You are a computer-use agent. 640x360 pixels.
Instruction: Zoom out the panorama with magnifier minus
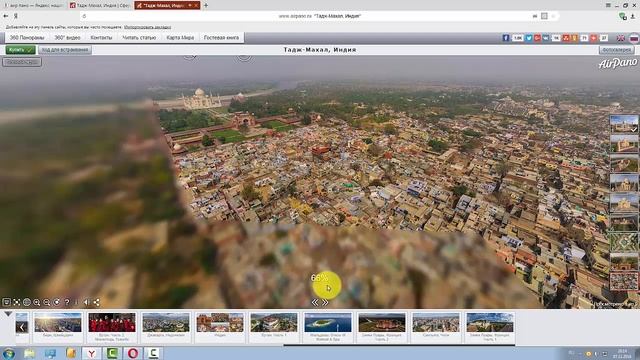point(47,302)
